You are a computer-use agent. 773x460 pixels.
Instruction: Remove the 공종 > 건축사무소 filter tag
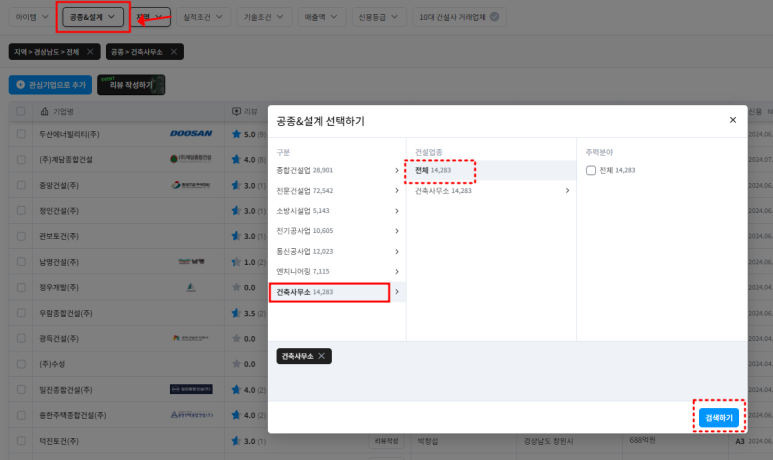tap(174, 52)
